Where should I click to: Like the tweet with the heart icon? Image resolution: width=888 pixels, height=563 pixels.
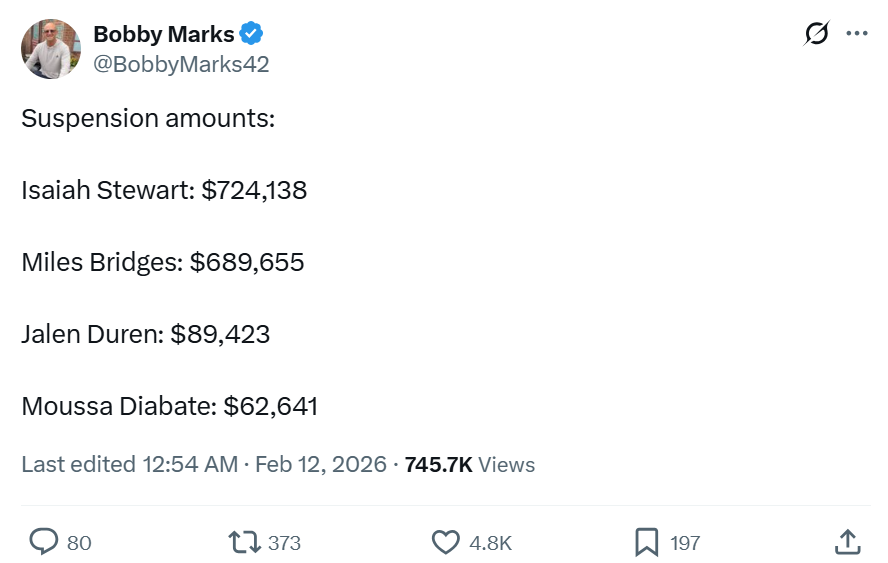pos(445,542)
